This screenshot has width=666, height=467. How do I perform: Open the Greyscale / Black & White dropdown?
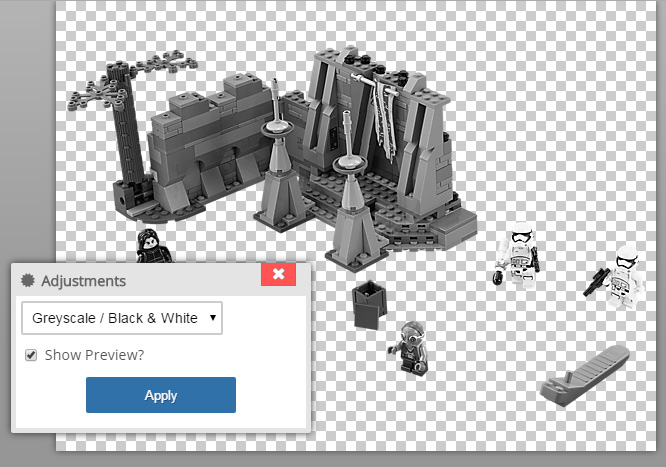click(x=122, y=318)
